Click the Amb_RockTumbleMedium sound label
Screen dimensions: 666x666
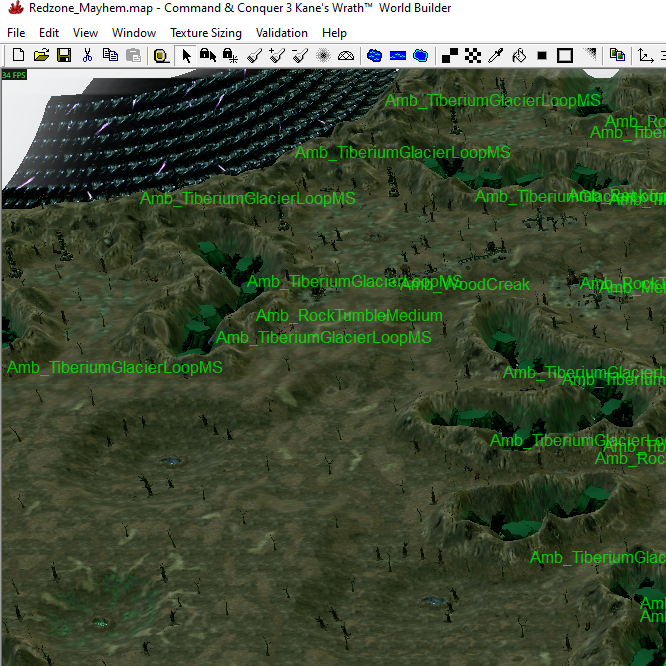(349, 316)
